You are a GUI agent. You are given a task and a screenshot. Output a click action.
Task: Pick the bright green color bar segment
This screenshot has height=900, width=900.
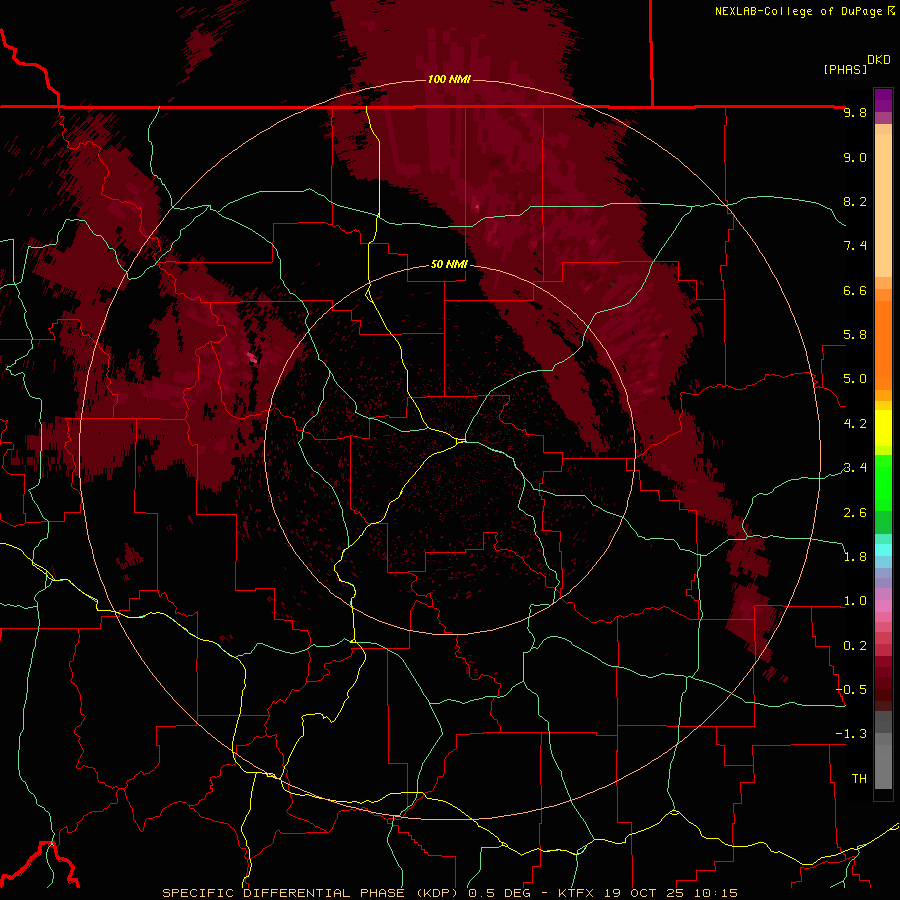(883, 482)
